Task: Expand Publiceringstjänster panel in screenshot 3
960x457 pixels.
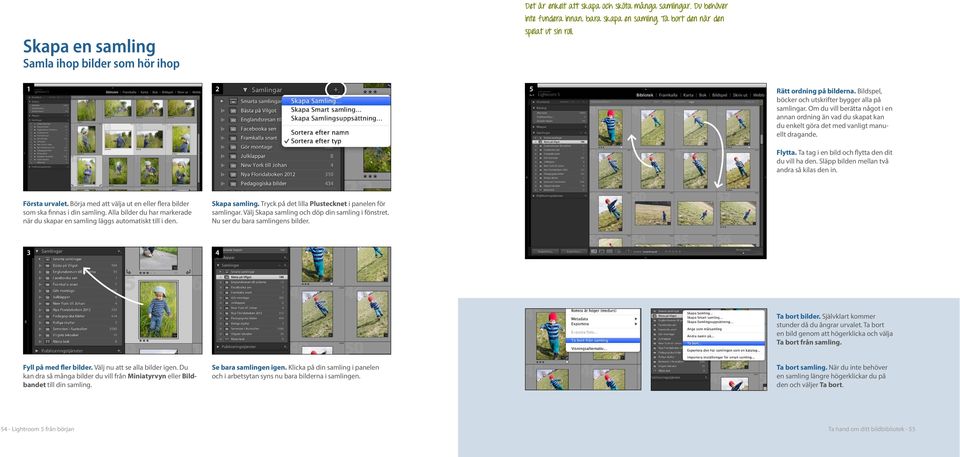Action: [x=37, y=351]
